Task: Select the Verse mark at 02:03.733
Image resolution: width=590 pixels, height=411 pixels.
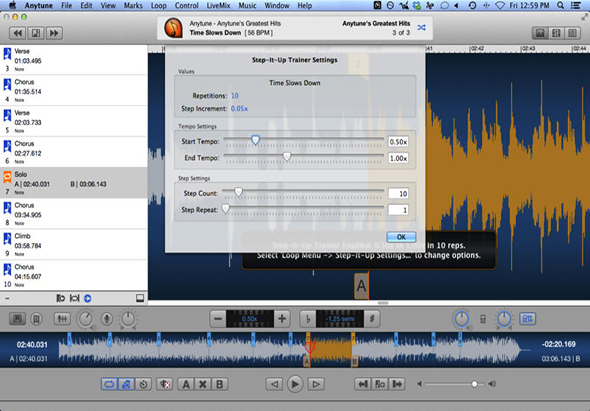Action: [74, 121]
